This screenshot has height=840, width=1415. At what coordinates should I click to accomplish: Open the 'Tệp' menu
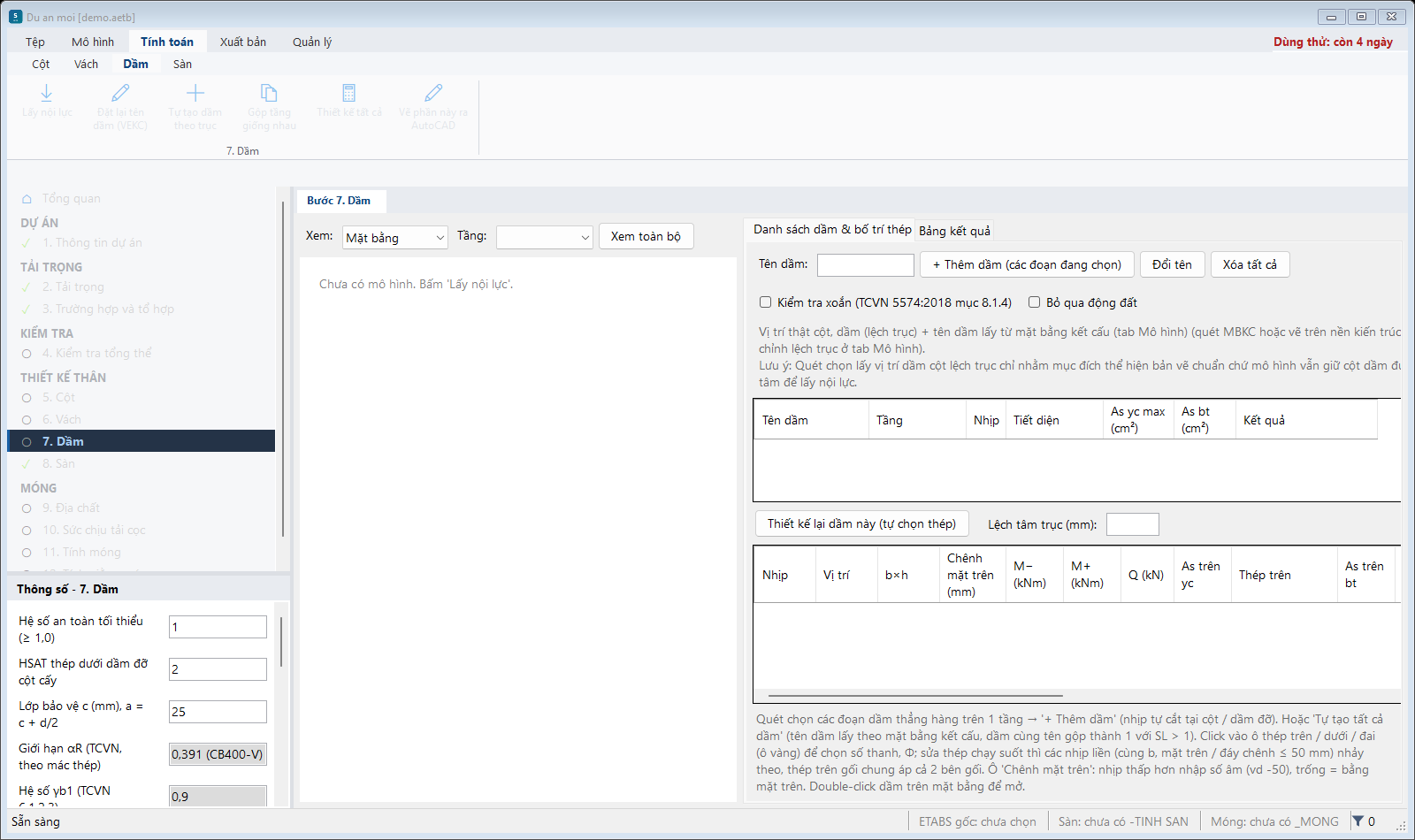35,42
